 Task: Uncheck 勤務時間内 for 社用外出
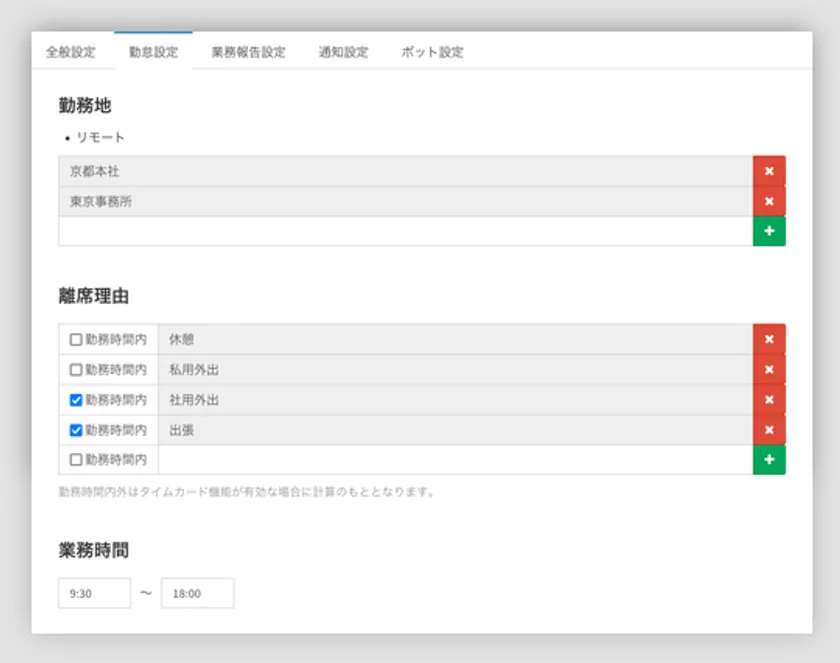(x=76, y=400)
